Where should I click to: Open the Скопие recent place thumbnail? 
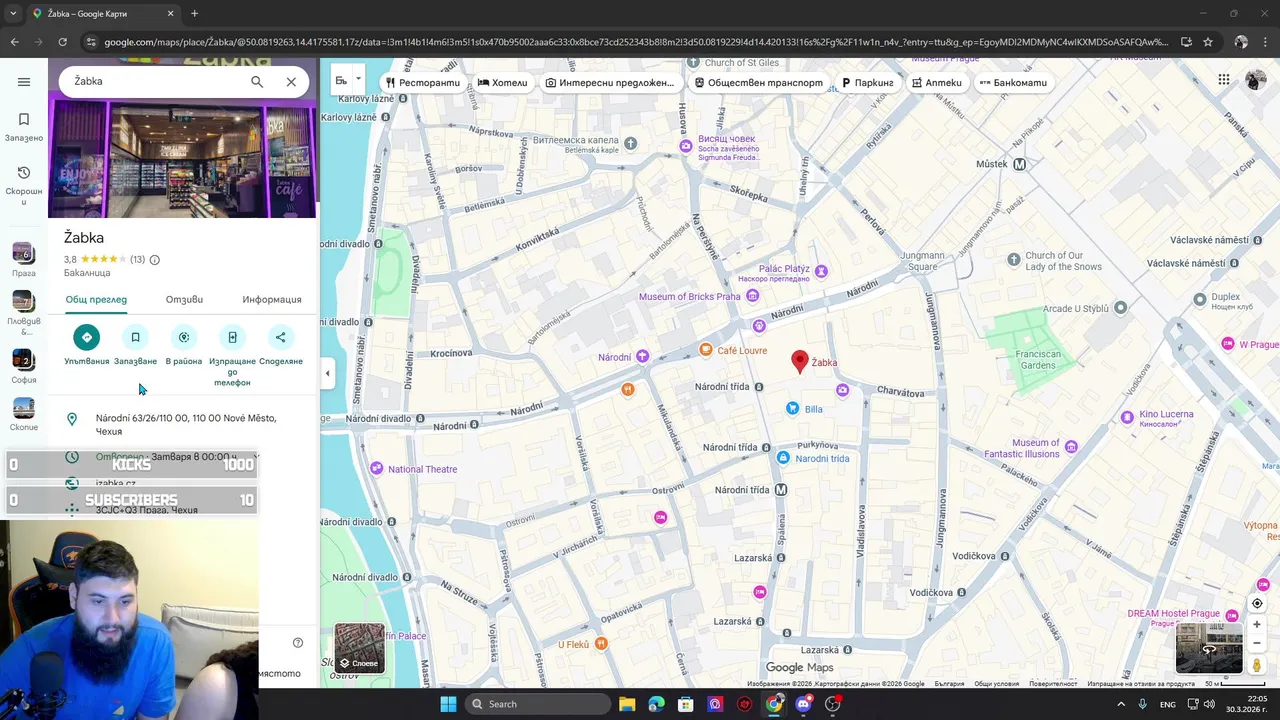pos(23,408)
